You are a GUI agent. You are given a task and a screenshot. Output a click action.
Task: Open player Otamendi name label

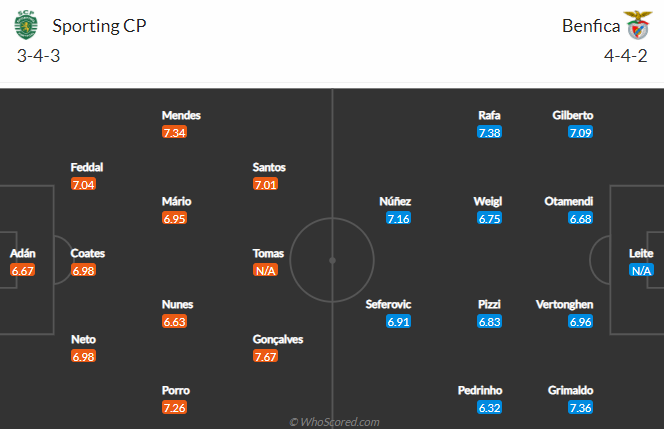point(569,202)
